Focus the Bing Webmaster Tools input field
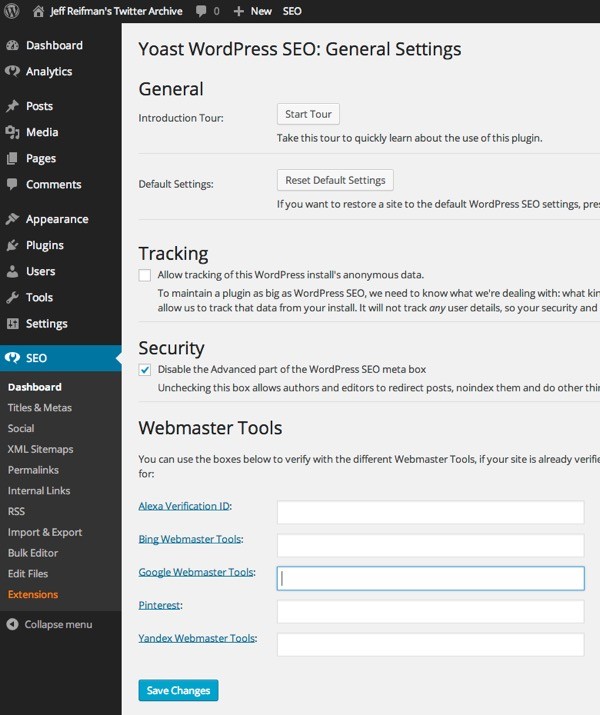This screenshot has height=715, width=600. coord(430,545)
